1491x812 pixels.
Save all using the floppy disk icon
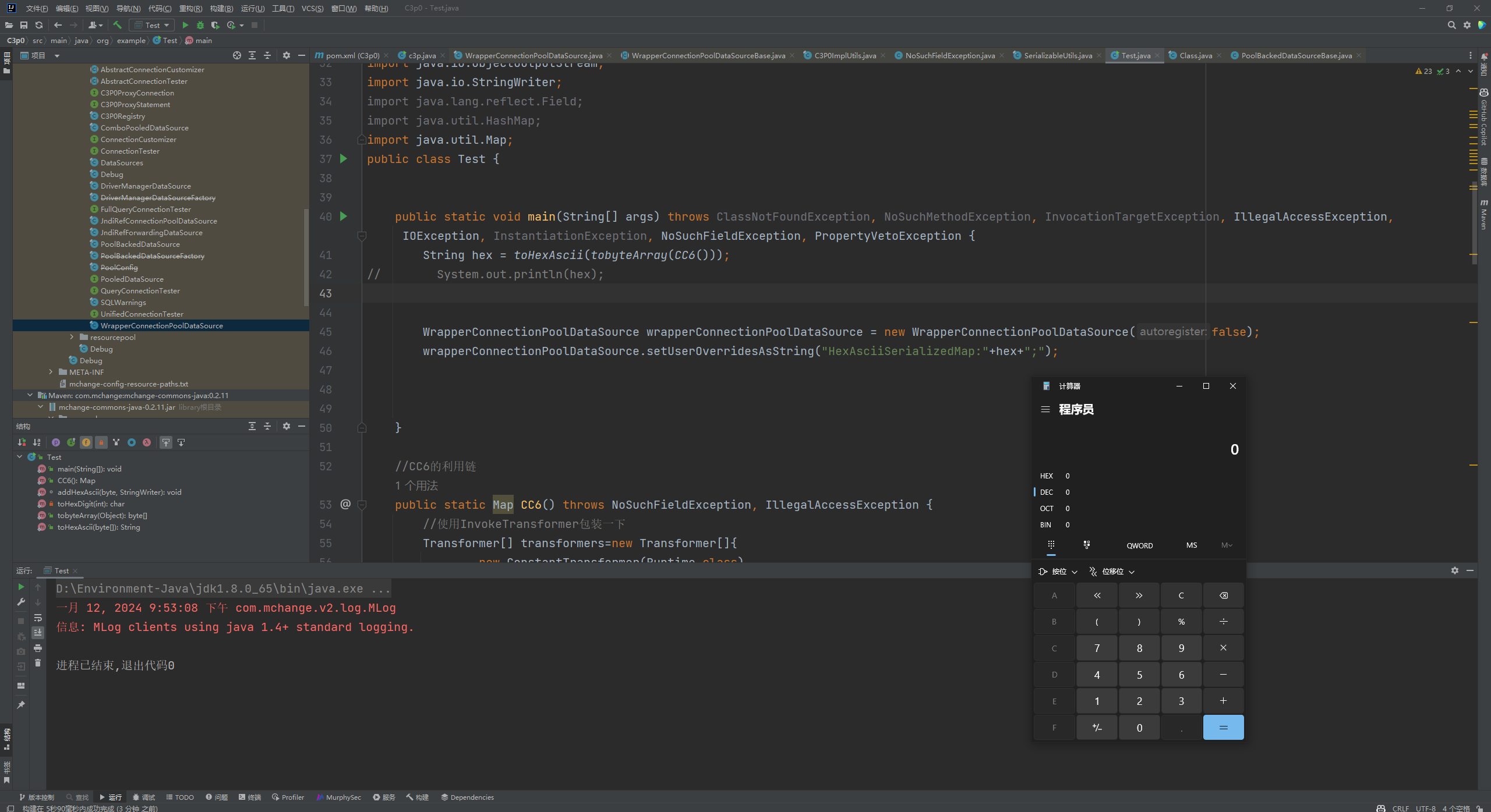pos(24,25)
